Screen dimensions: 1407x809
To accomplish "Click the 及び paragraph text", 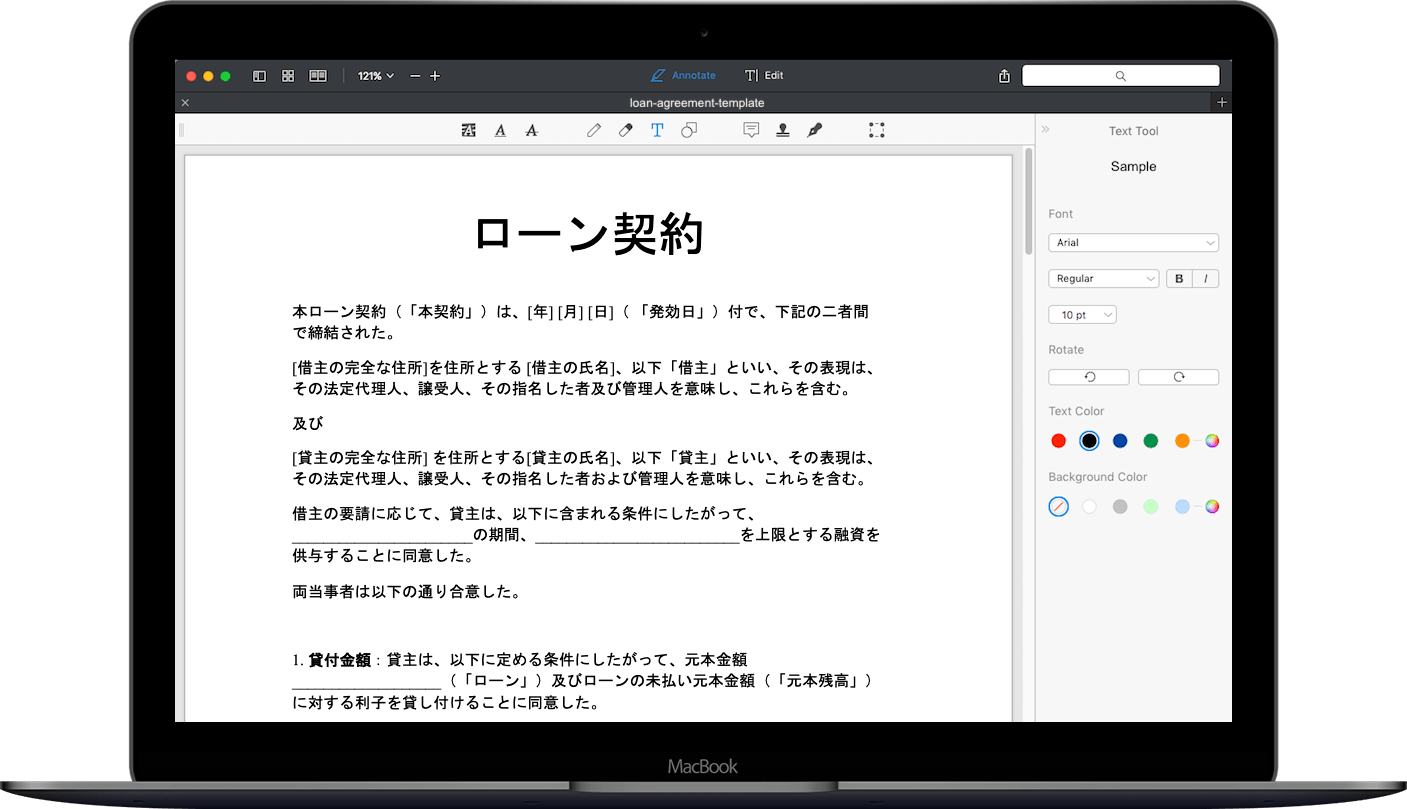I will (x=308, y=423).
